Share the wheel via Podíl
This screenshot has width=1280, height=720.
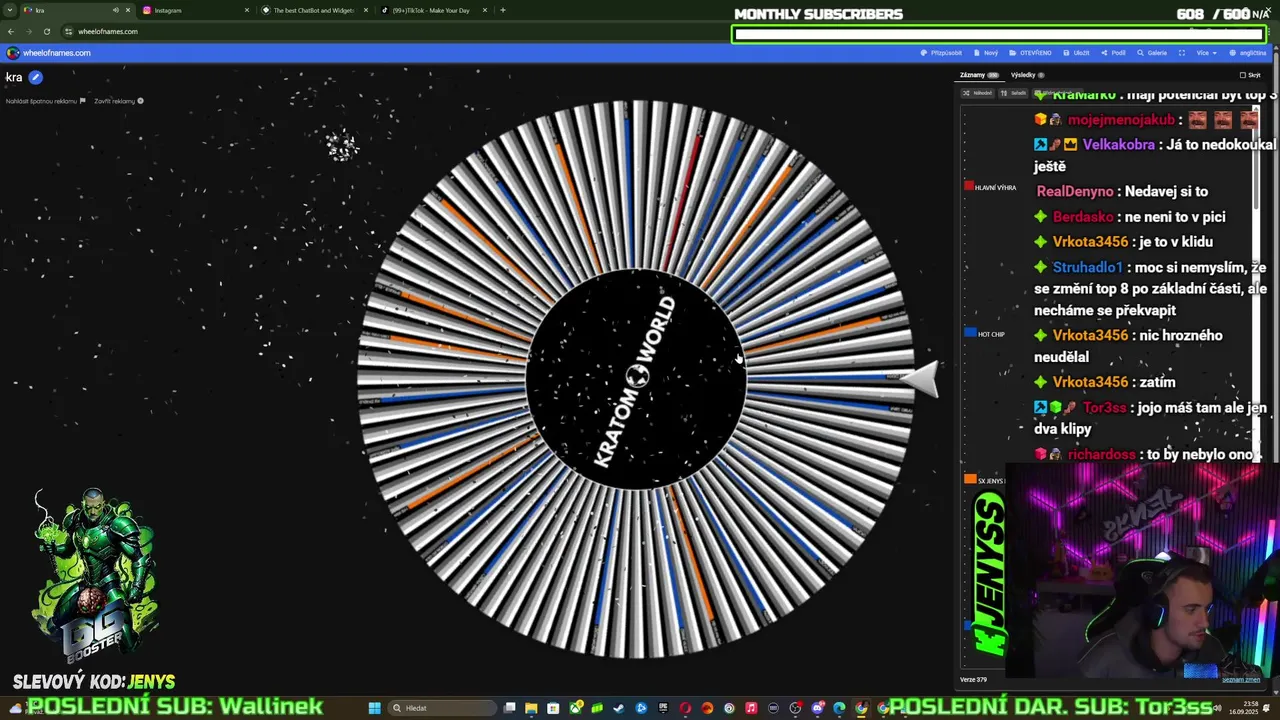[x=1113, y=53]
